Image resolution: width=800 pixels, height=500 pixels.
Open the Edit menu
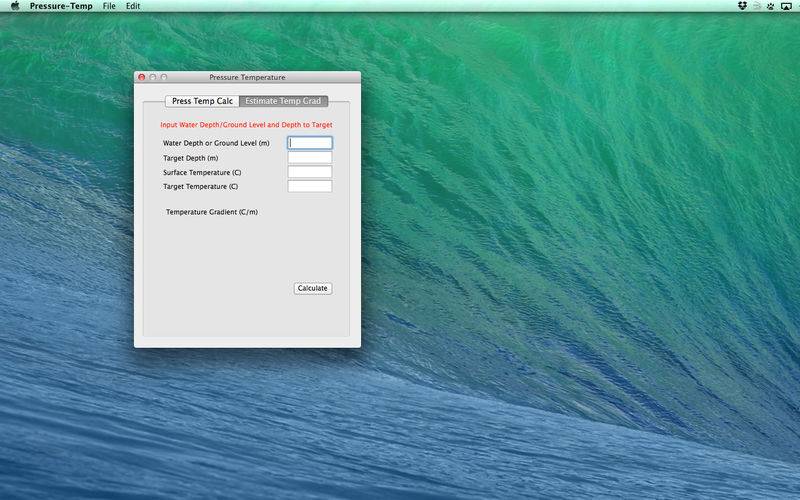pyautogui.click(x=133, y=6)
